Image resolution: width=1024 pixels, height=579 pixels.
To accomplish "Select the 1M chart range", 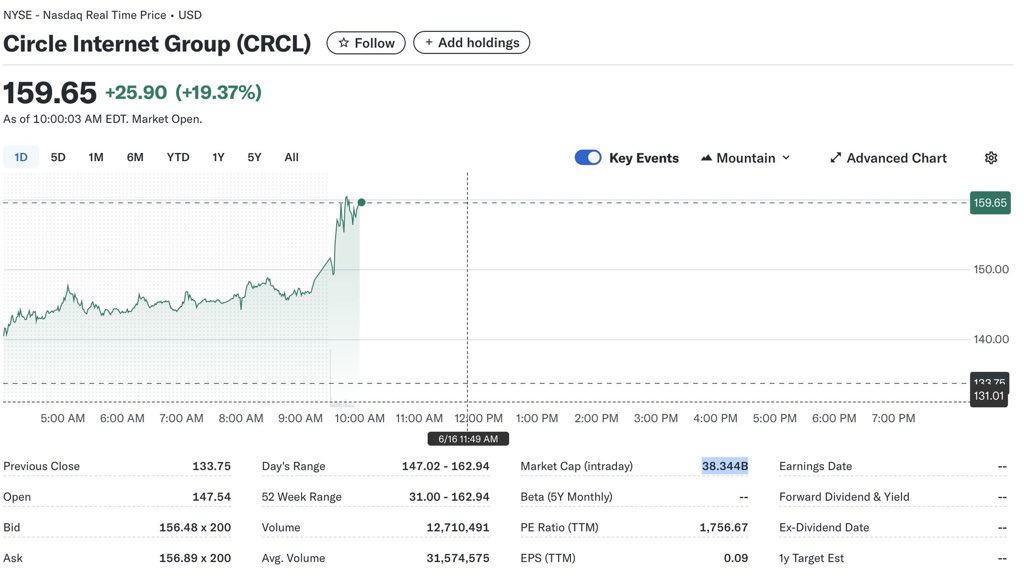I will [x=96, y=157].
